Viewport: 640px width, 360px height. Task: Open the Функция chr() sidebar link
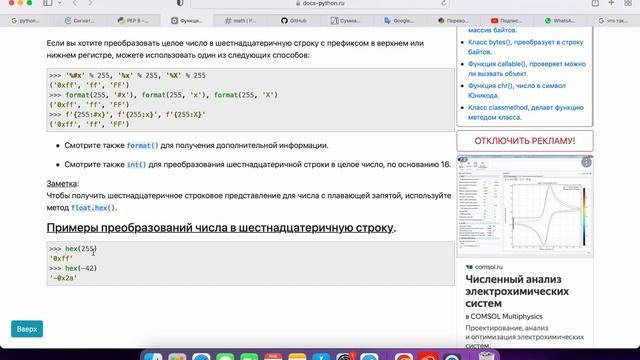point(517,91)
